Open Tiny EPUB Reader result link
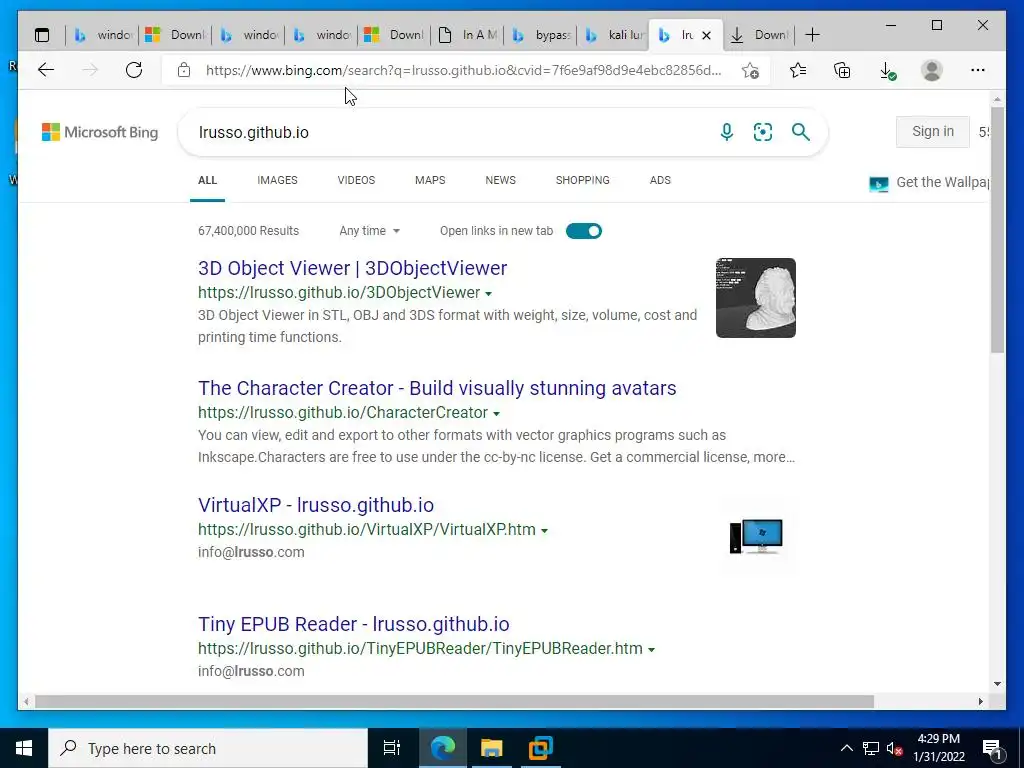 tap(353, 624)
